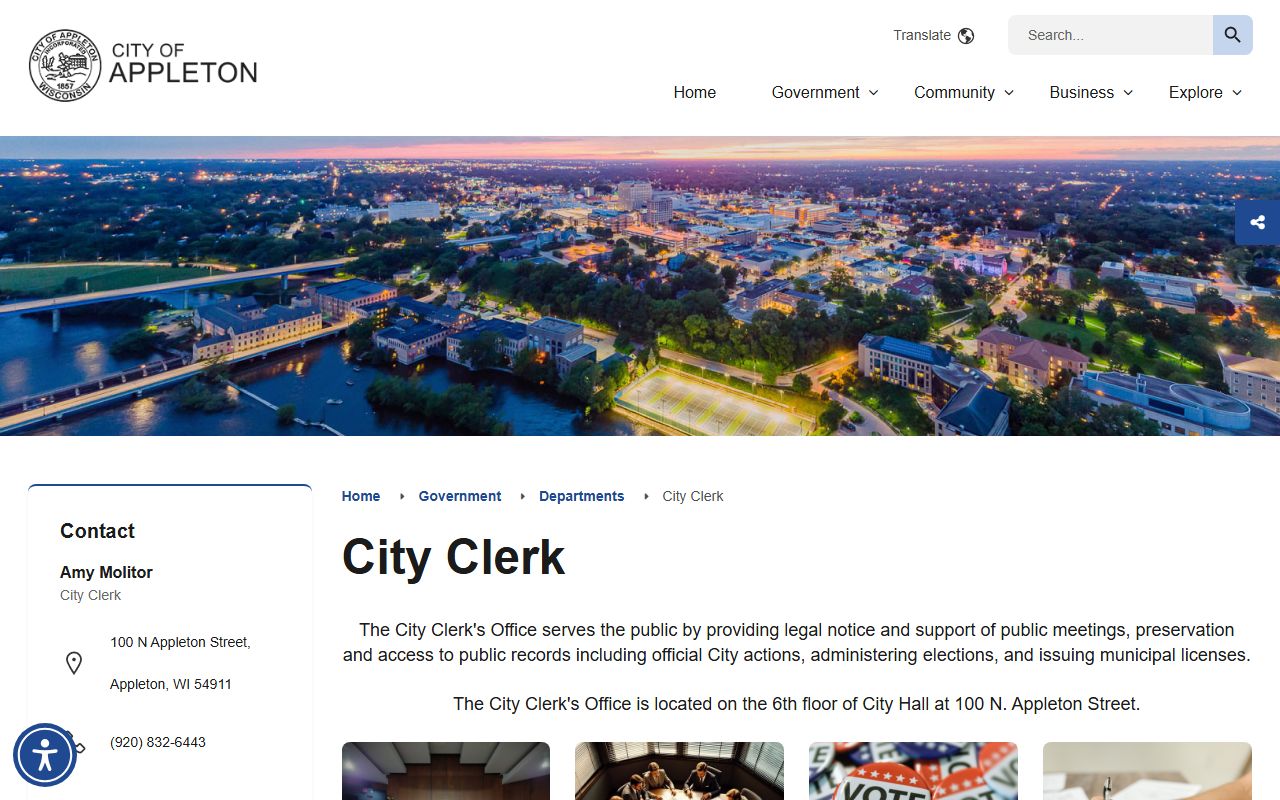The height and width of the screenshot is (800, 1280).
Task: Open the meeting table thumbnail card
Action: click(x=679, y=771)
